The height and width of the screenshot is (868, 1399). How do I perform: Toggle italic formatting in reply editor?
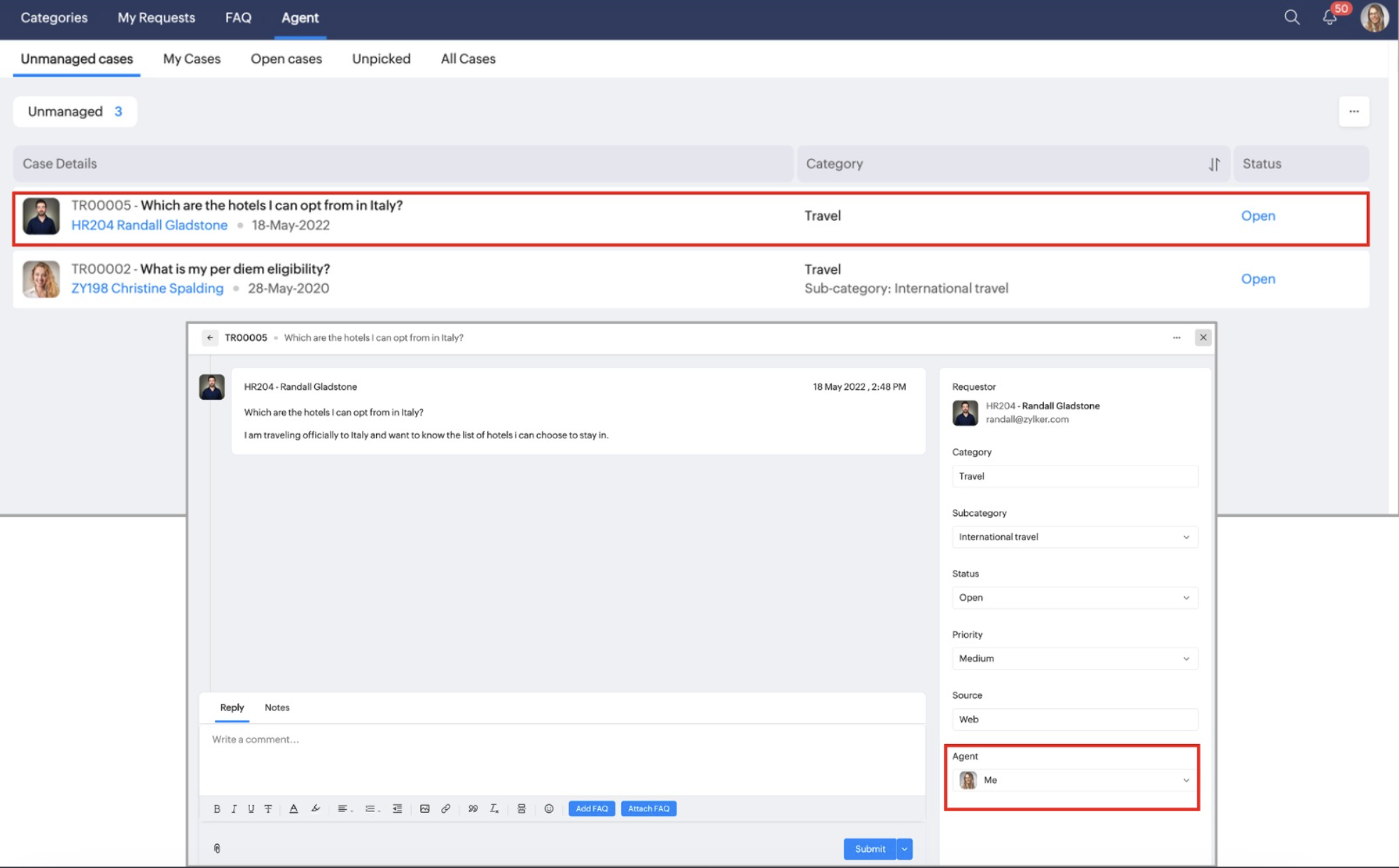(234, 808)
